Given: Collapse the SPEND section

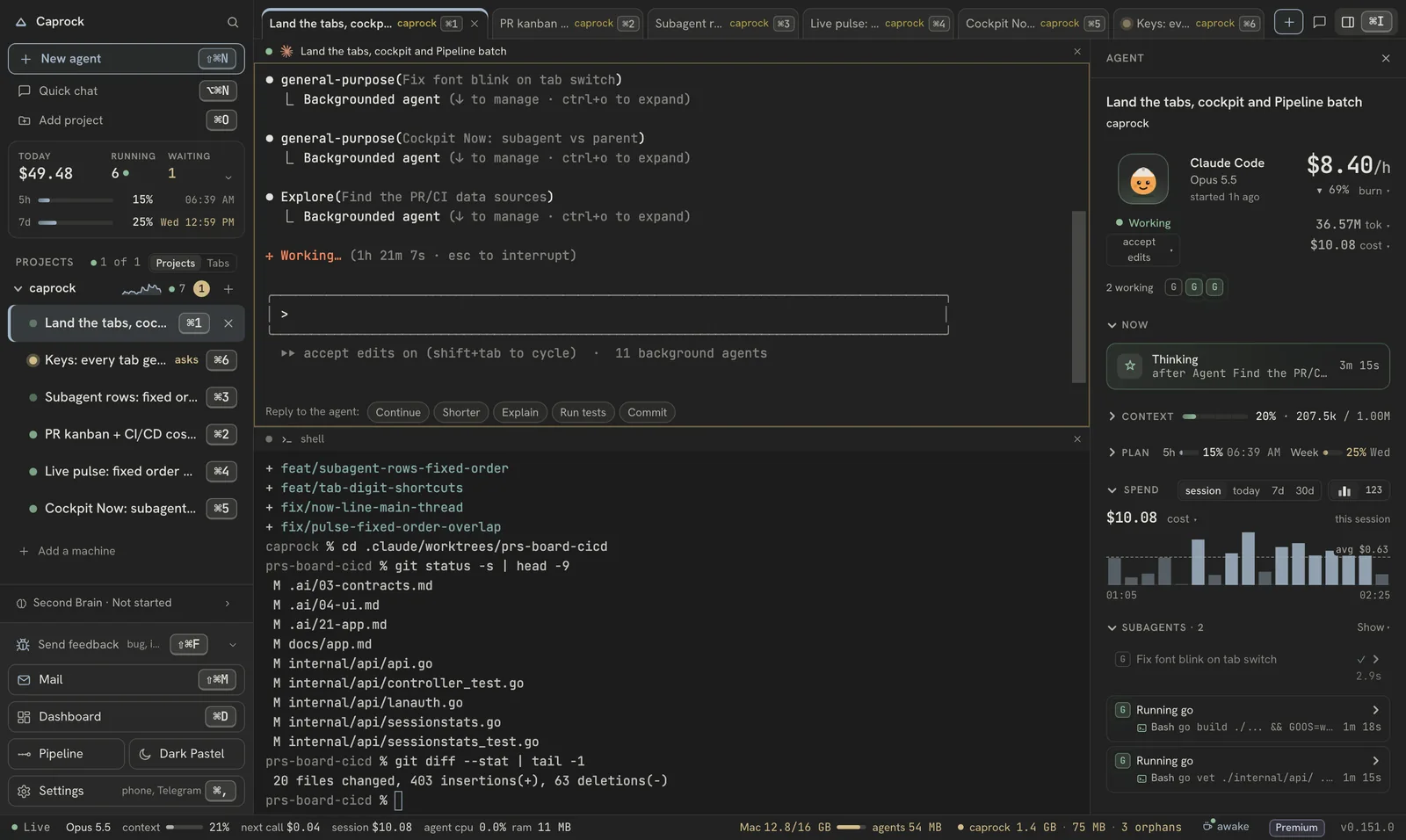Looking at the screenshot, I should tap(1112, 490).
